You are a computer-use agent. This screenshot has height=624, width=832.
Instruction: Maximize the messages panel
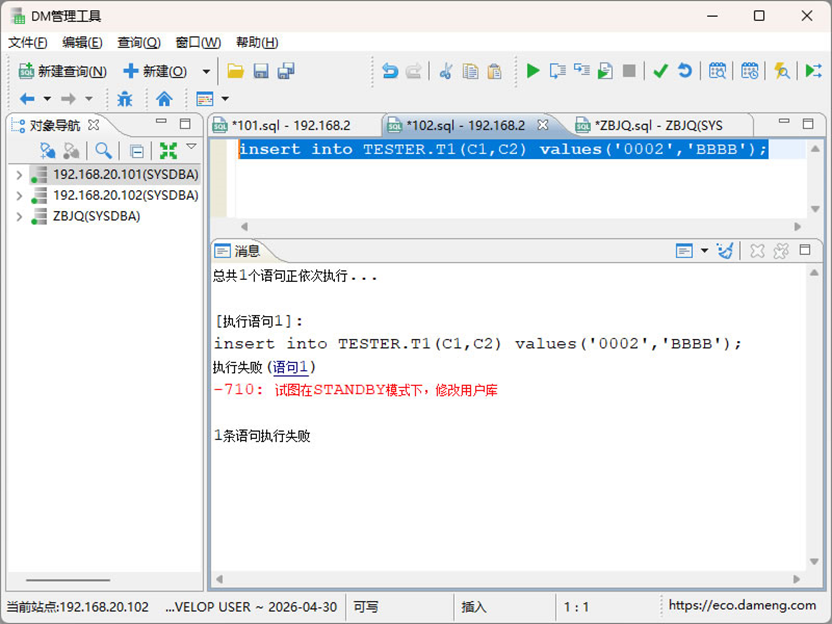[x=805, y=250]
